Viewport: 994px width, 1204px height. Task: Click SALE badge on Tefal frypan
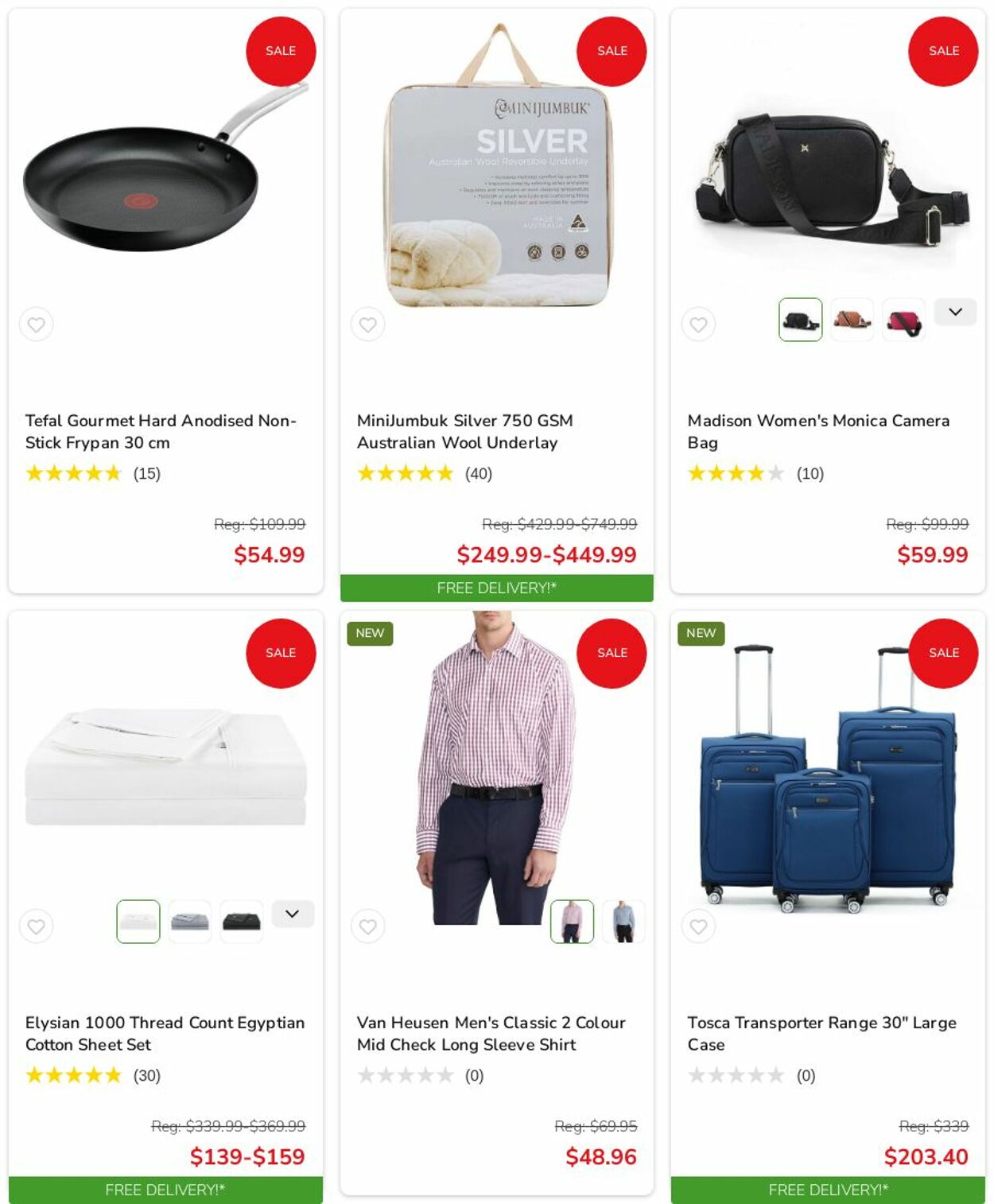(281, 51)
